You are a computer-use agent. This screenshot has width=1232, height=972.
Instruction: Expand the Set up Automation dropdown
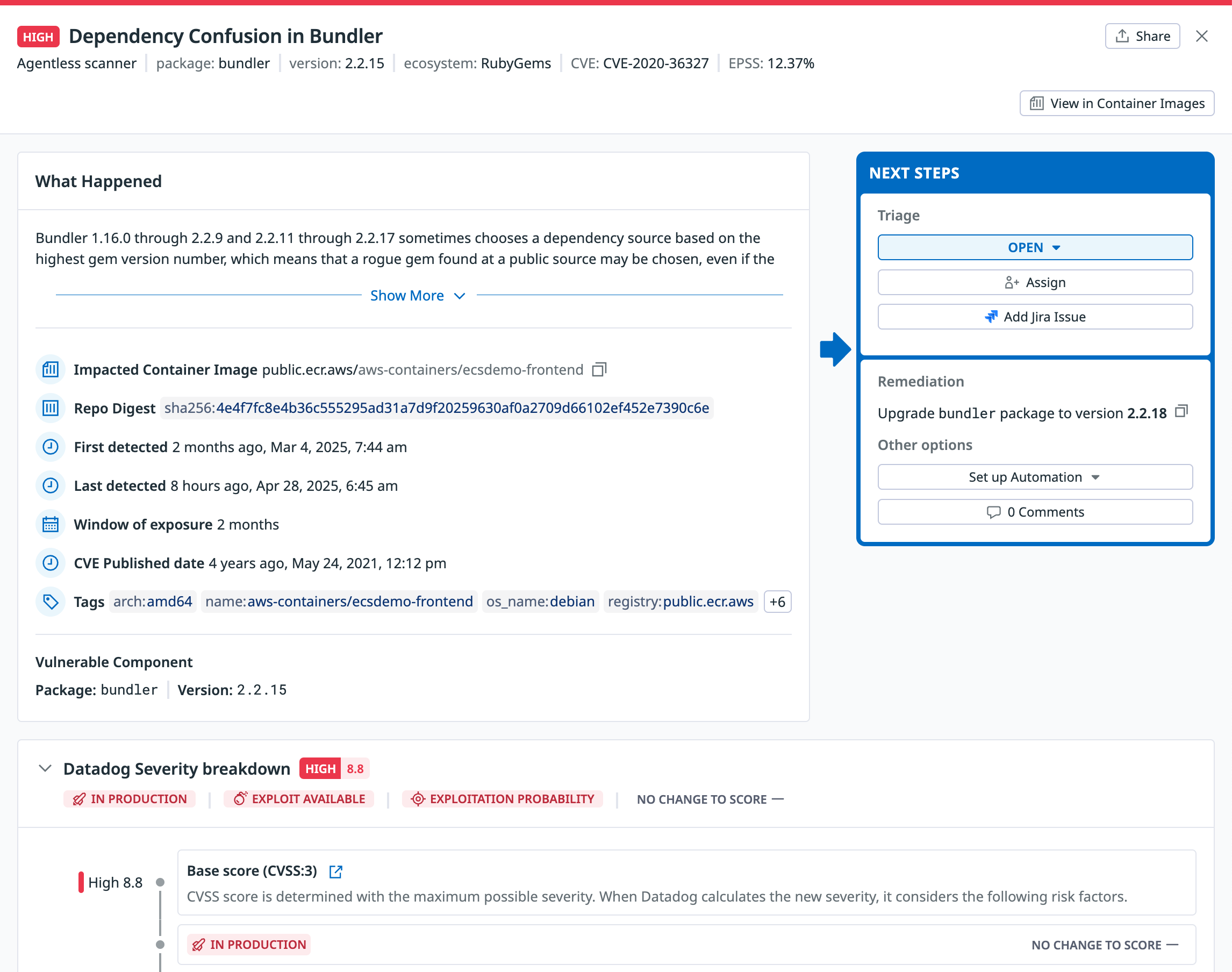1035,477
